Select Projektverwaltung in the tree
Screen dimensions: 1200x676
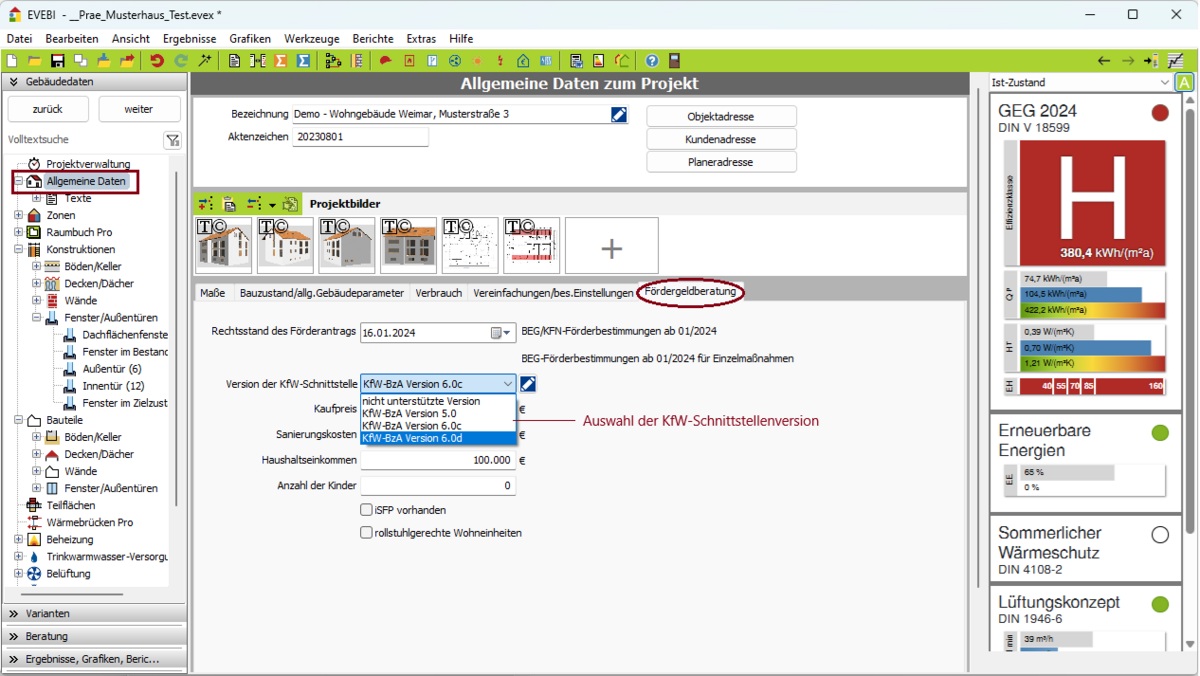click(x=88, y=164)
